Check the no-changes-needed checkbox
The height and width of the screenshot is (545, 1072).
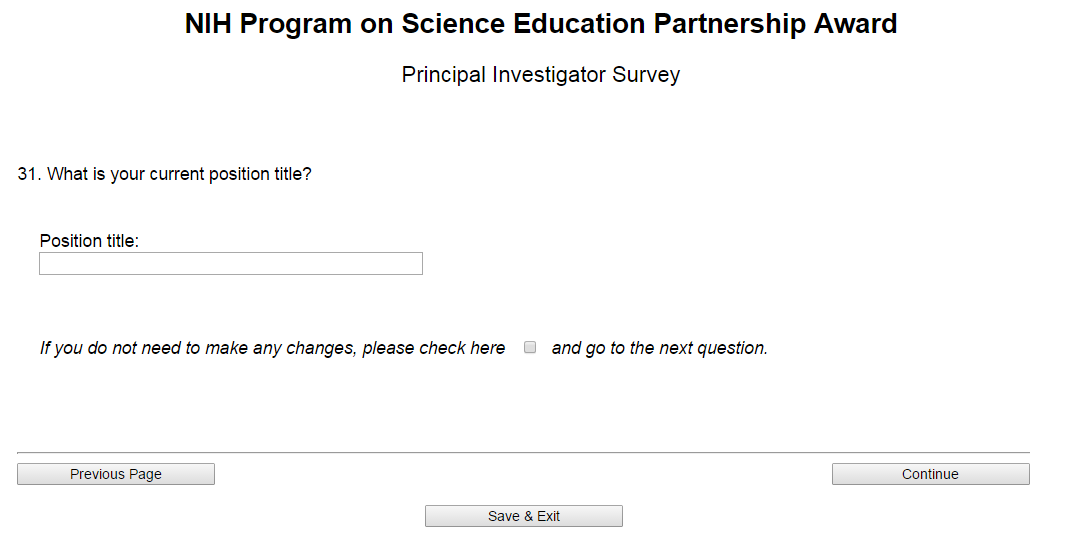coord(530,348)
